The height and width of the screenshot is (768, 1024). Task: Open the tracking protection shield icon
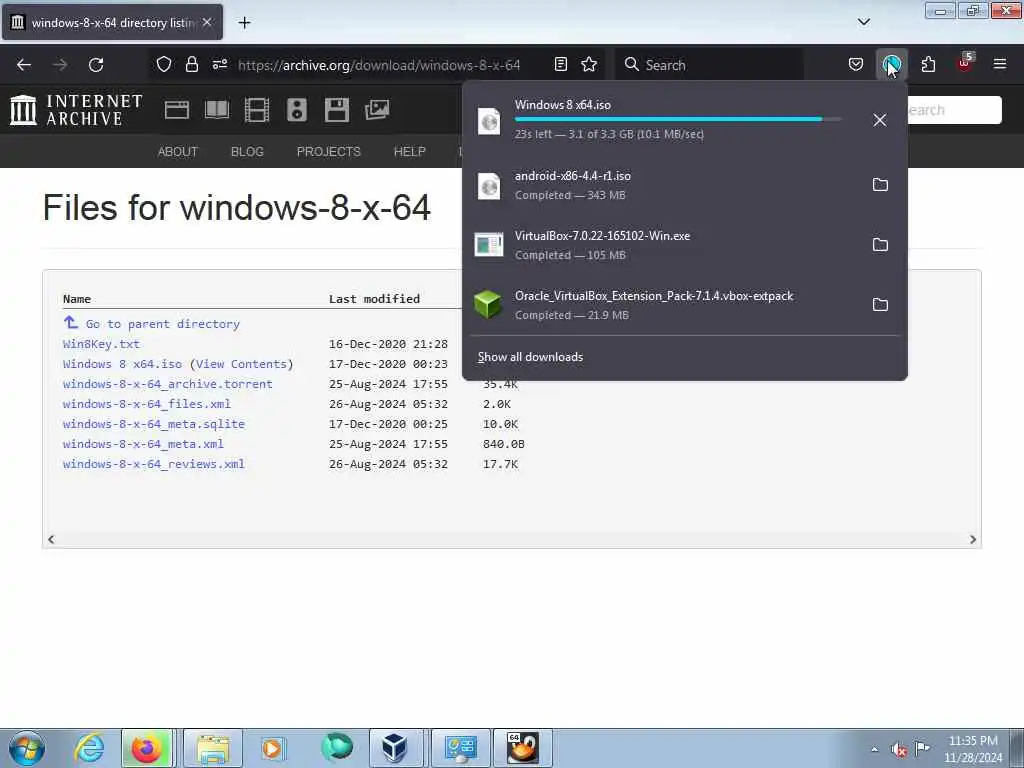tap(164, 64)
